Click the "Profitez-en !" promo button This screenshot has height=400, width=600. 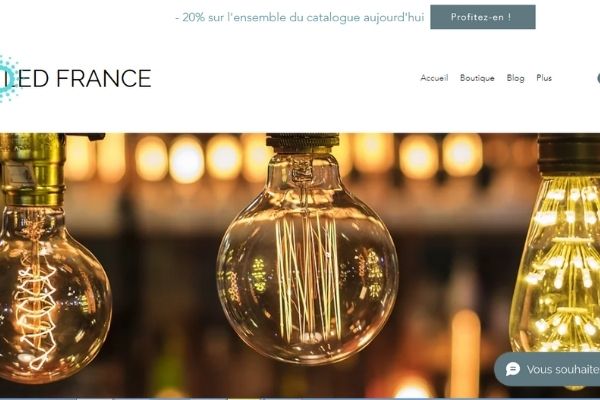click(483, 17)
